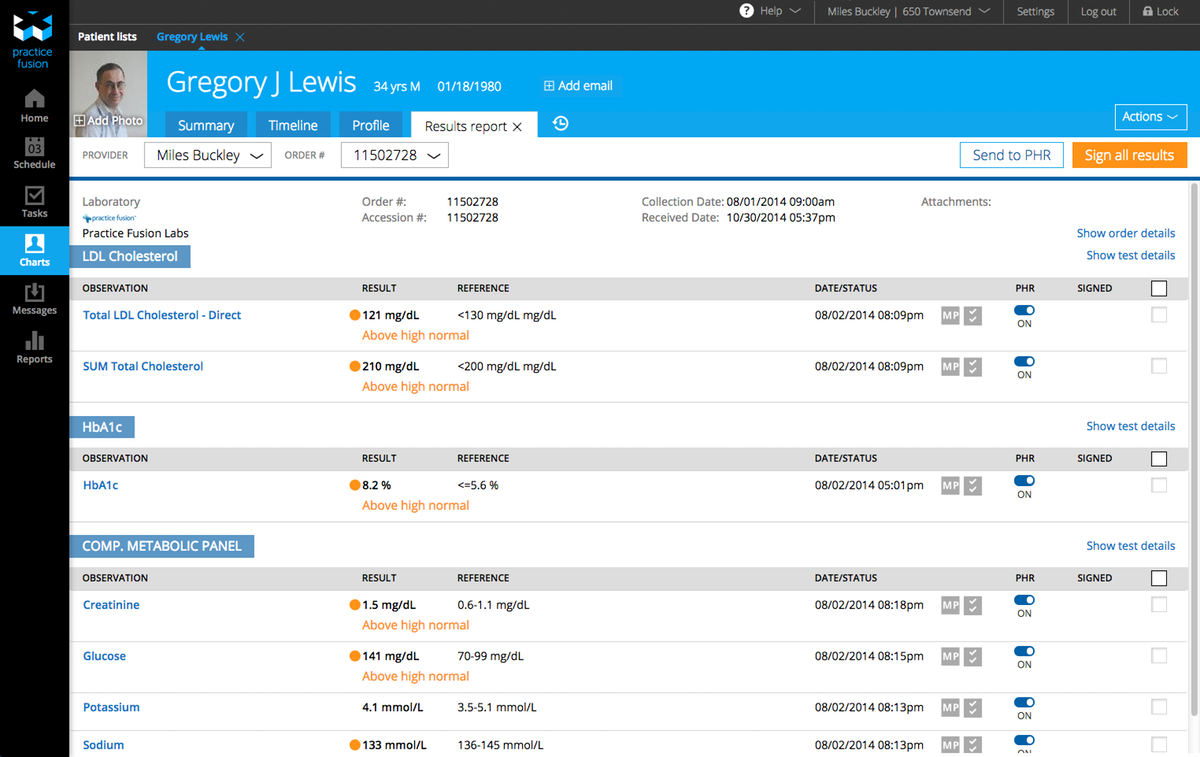This screenshot has width=1200, height=757.
Task: Click the checkmark icon in Creatinine row
Action: click(x=972, y=606)
